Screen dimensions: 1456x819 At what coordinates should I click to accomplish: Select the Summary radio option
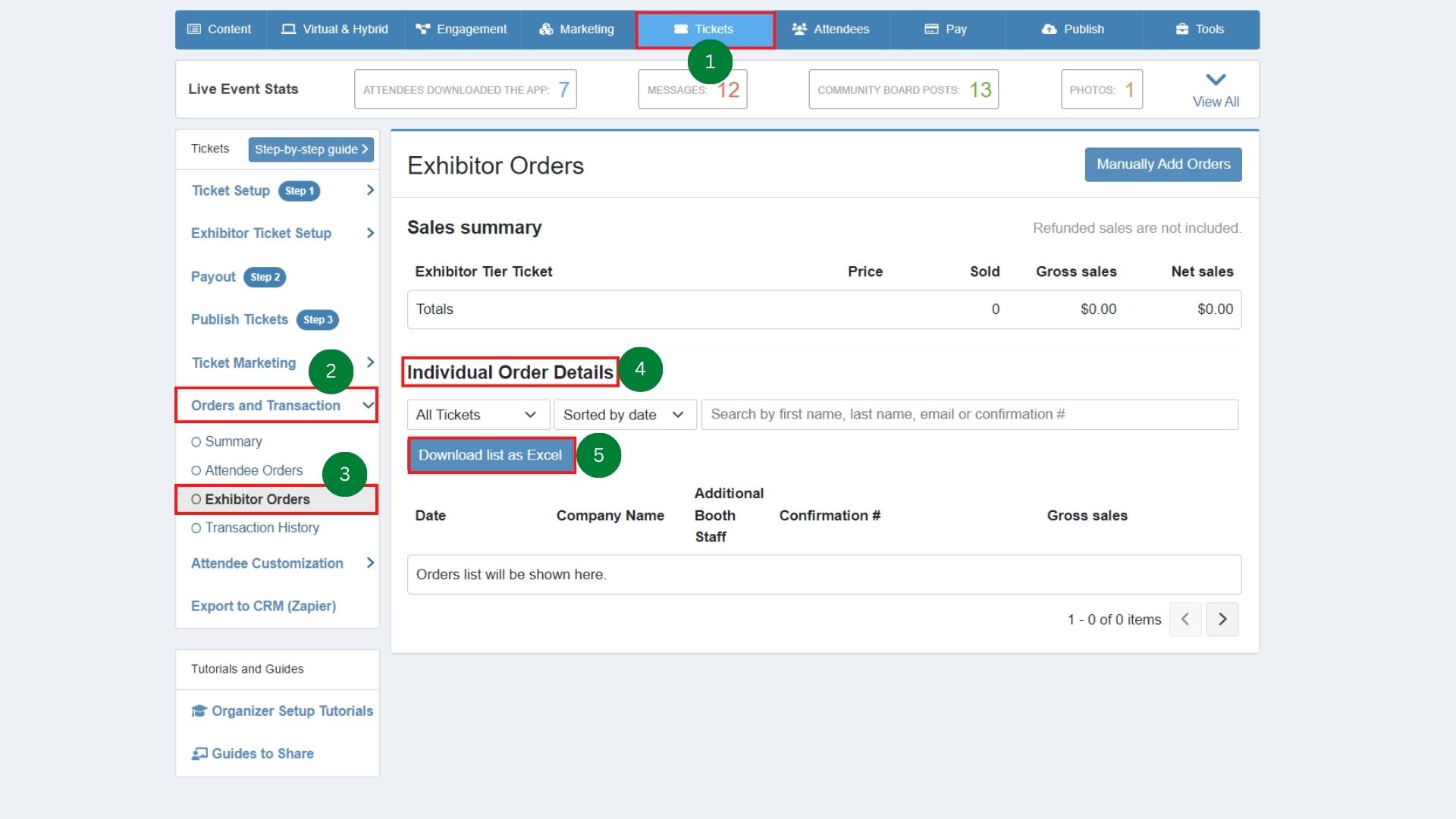pos(197,441)
